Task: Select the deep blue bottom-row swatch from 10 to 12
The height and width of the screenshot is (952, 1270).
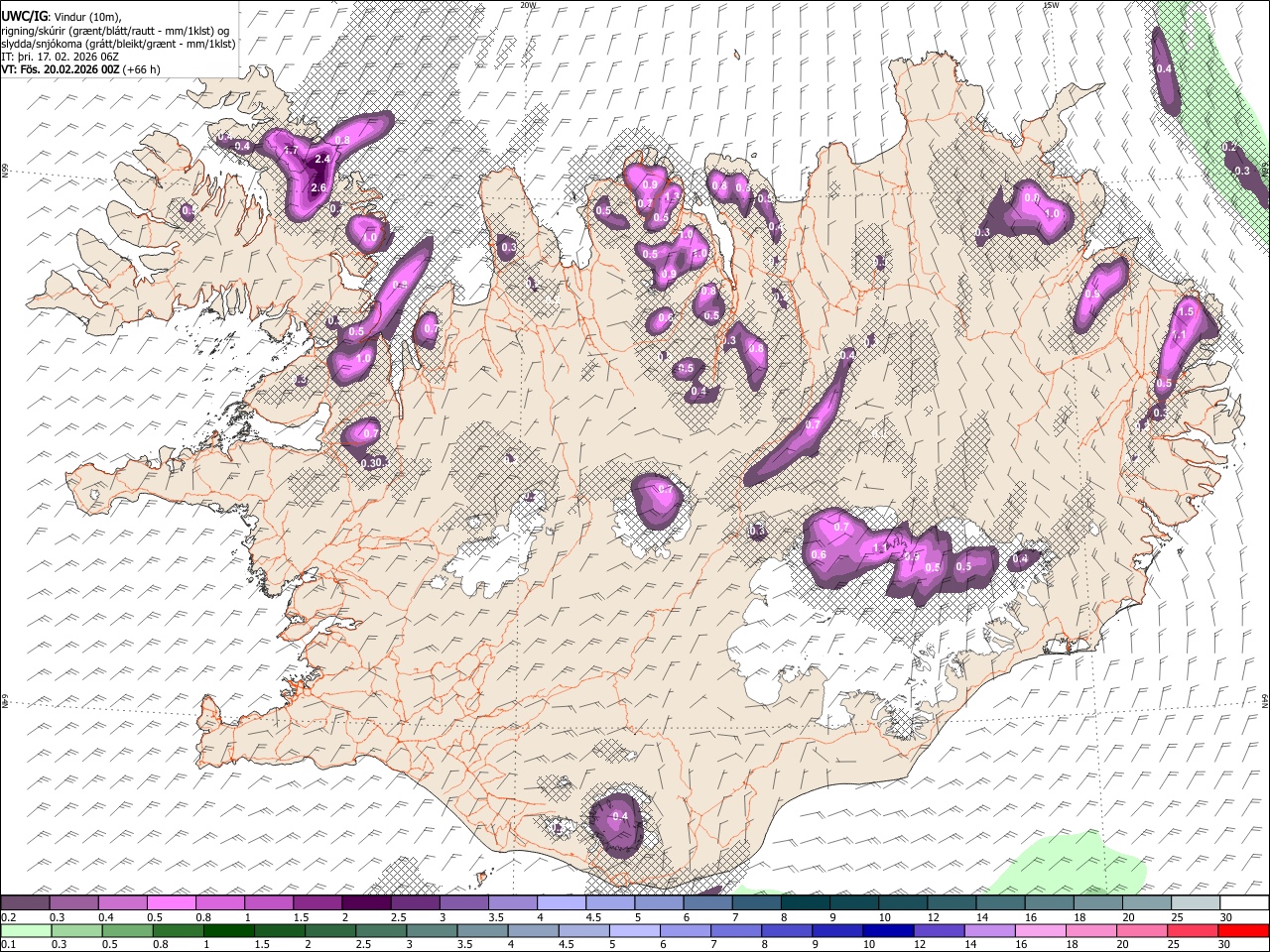Action: [887, 930]
